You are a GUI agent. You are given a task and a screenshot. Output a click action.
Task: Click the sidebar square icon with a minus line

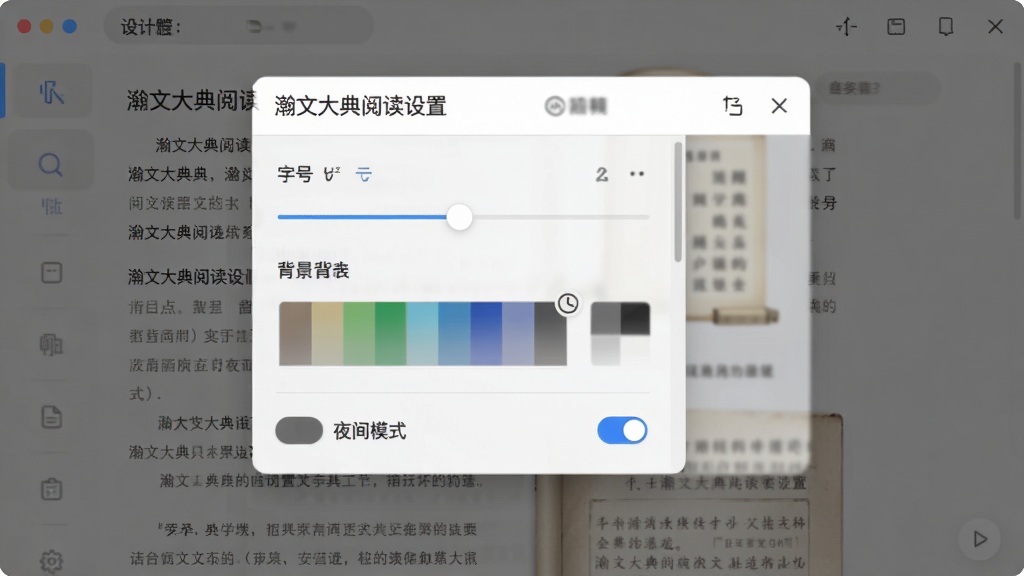52,272
